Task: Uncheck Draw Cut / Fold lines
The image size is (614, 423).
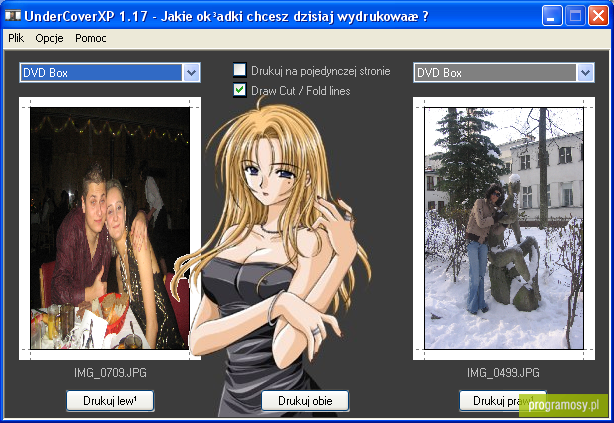Action: click(x=240, y=90)
